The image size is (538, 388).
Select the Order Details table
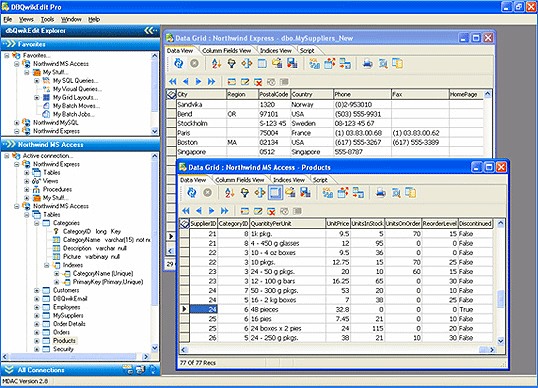coord(69,324)
